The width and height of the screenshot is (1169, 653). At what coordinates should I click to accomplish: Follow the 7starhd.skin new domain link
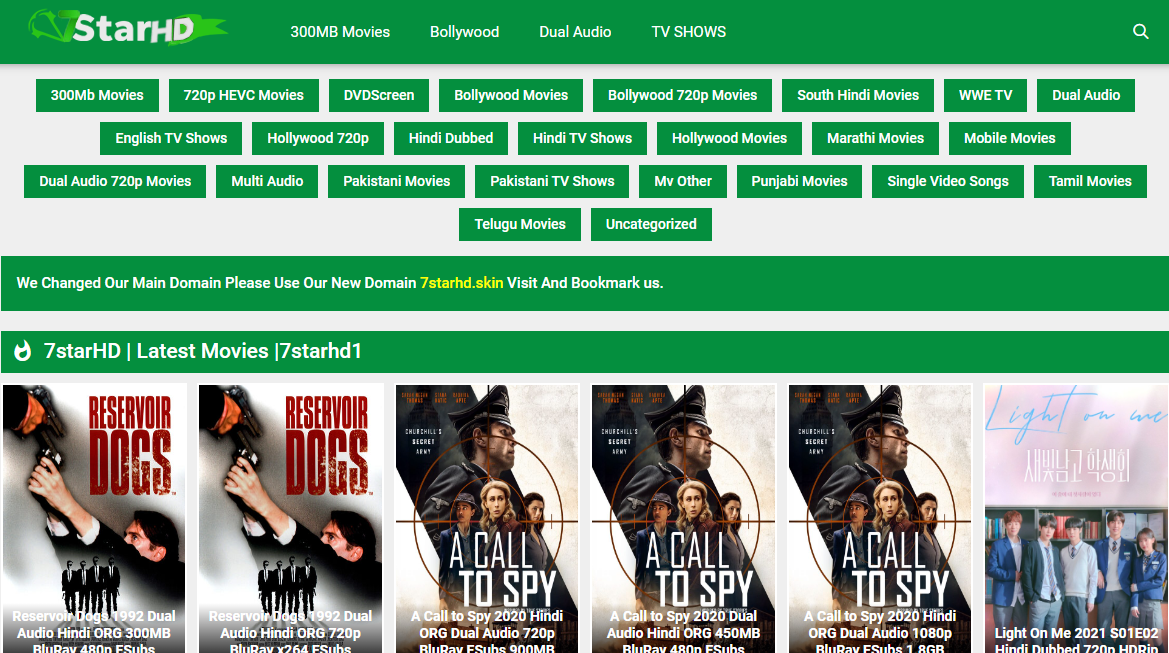[x=461, y=283]
